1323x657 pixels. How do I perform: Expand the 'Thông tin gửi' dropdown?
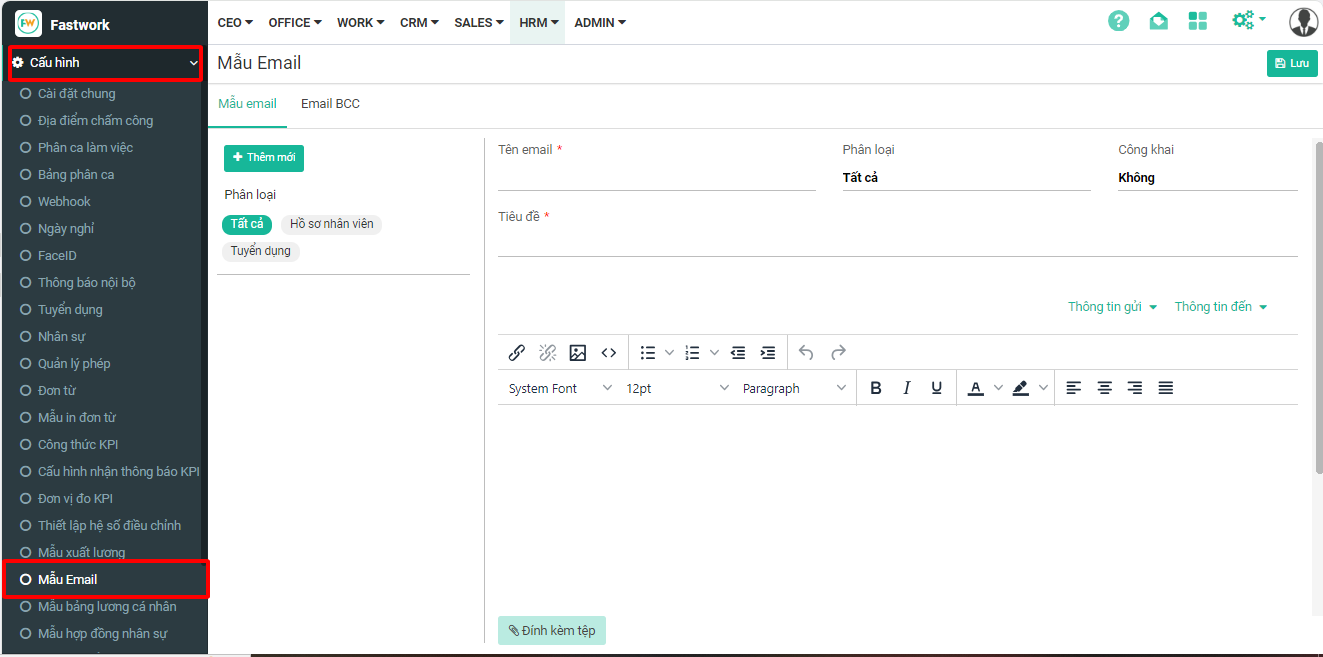tap(1112, 307)
